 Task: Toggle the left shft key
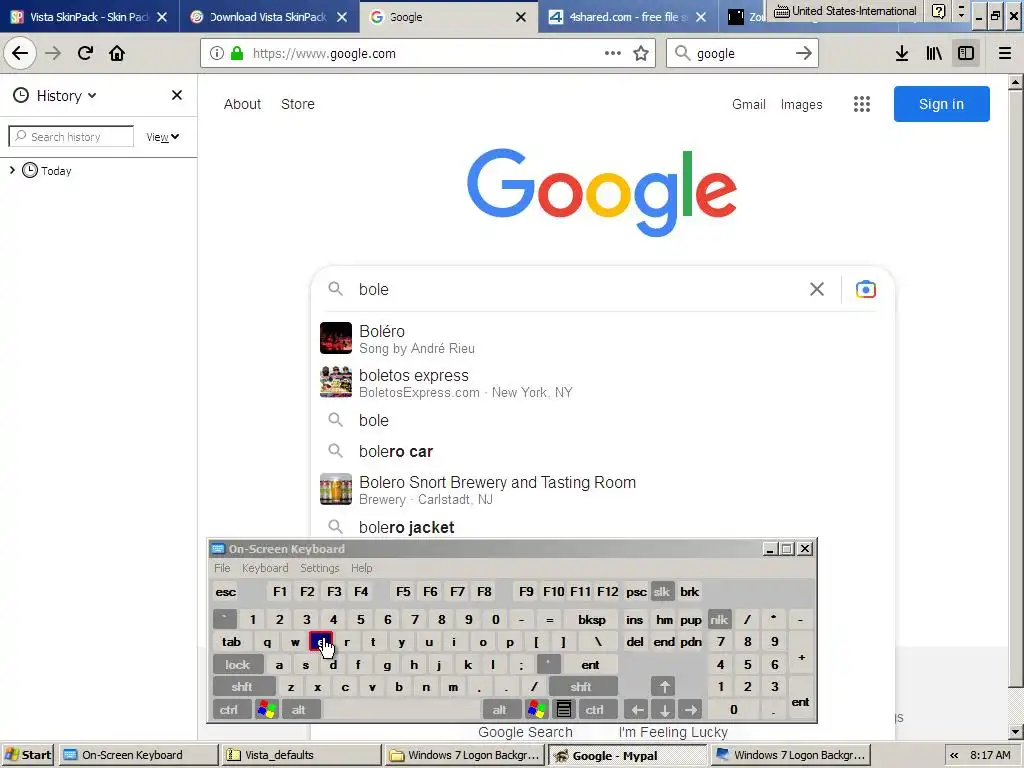click(242, 687)
